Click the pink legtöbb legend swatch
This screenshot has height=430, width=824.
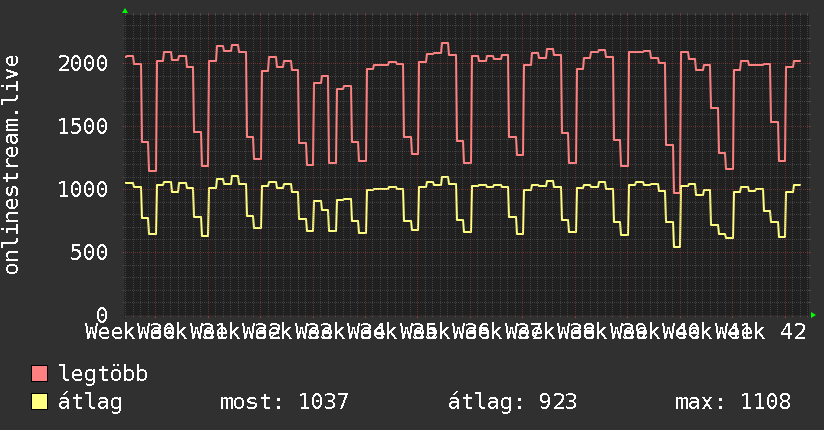39,373
